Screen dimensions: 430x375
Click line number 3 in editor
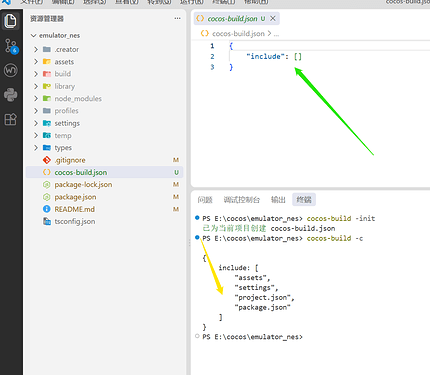coord(212,67)
